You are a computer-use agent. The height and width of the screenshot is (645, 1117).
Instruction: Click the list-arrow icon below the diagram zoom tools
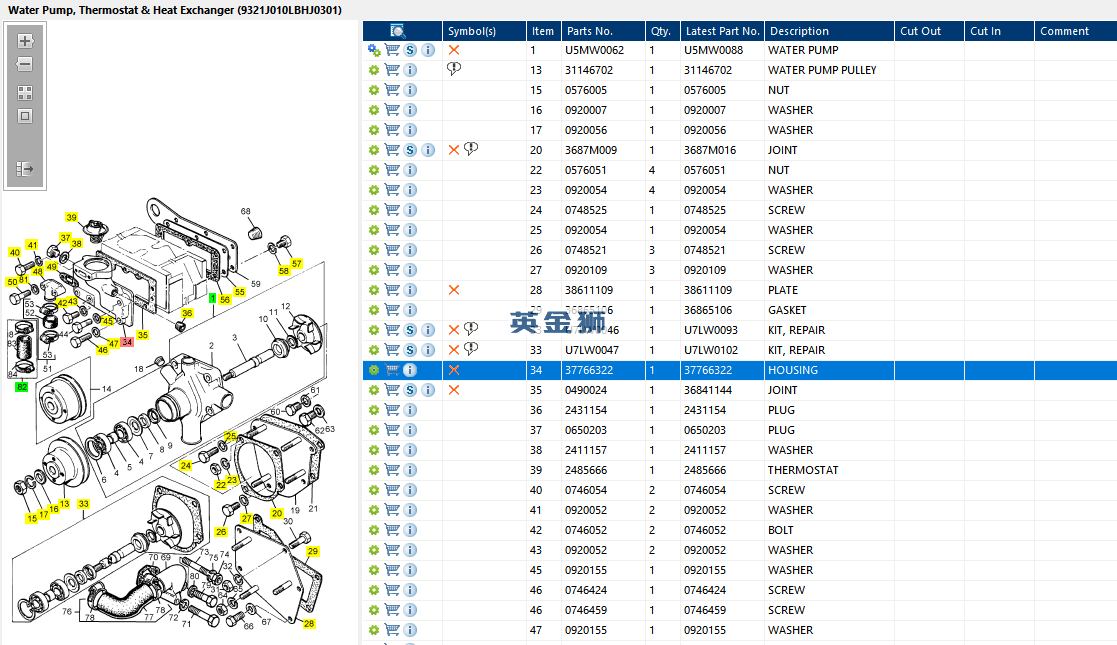pos(25,169)
